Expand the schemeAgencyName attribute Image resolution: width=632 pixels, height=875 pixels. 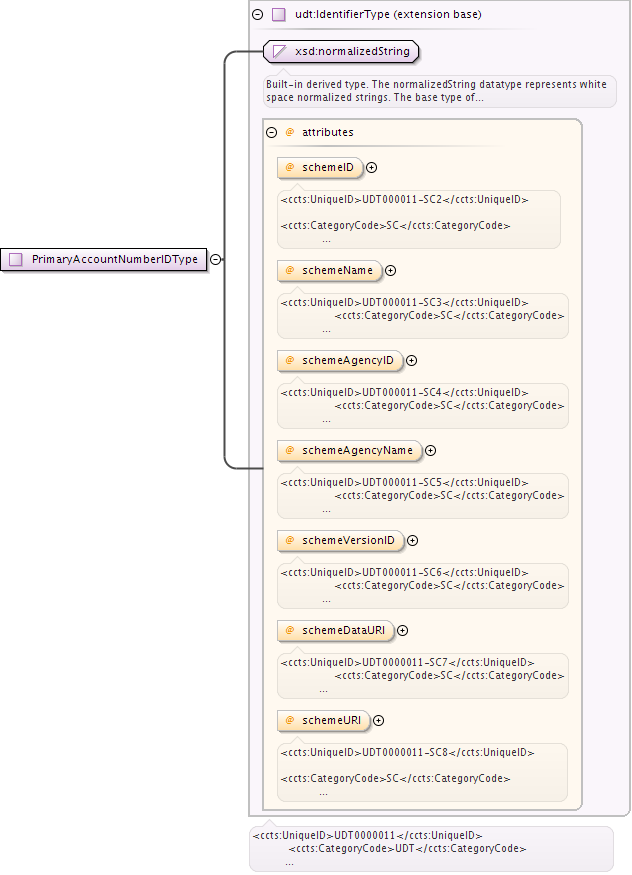pyautogui.click(x=431, y=451)
